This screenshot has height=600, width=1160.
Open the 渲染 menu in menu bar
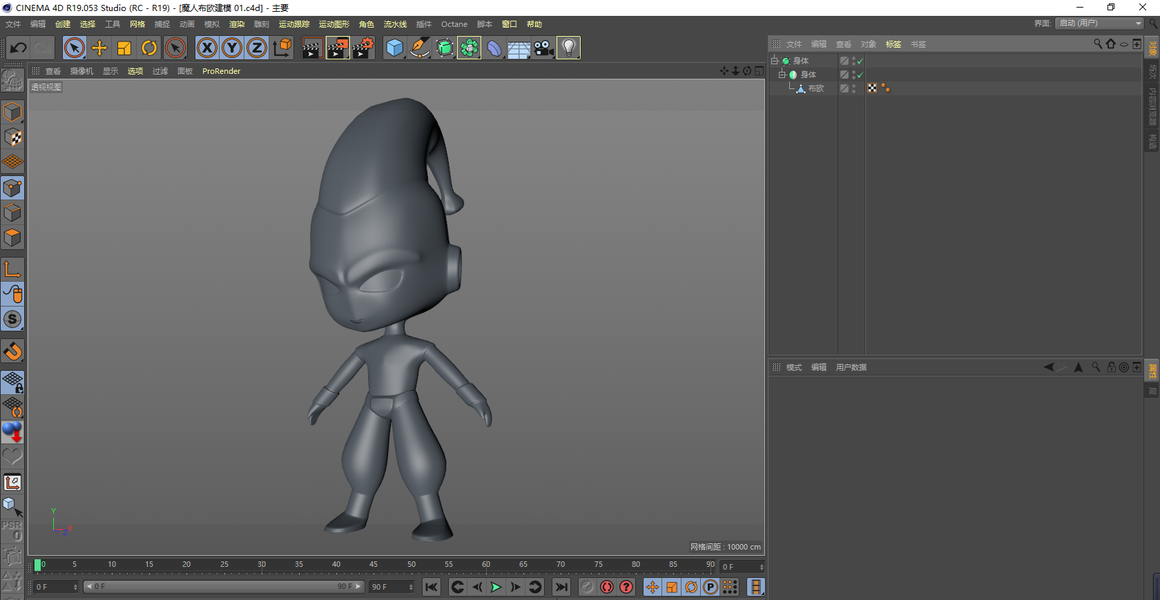click(x=237, y=24)
